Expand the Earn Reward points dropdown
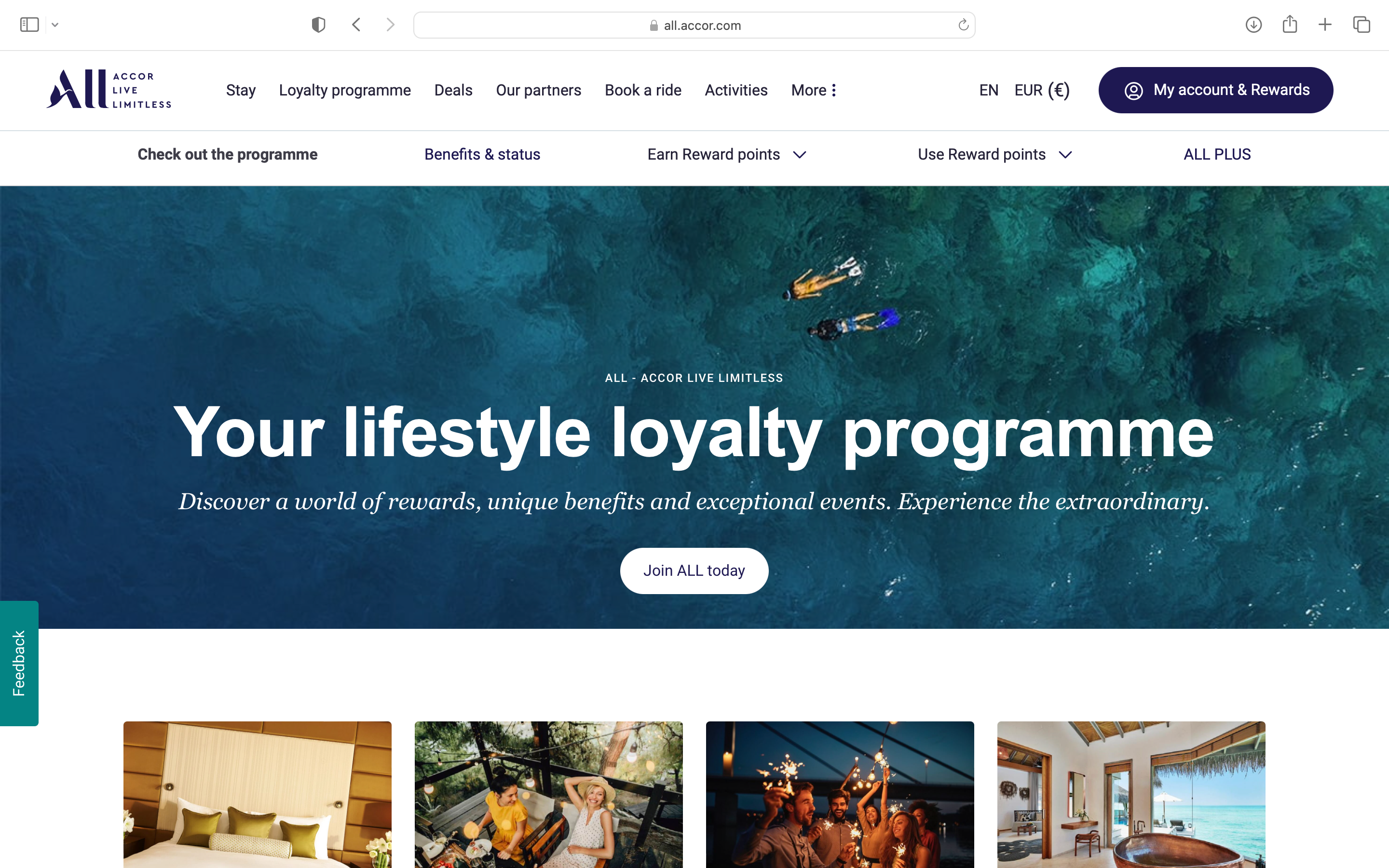1389x868 pixels. coord(727,154)
